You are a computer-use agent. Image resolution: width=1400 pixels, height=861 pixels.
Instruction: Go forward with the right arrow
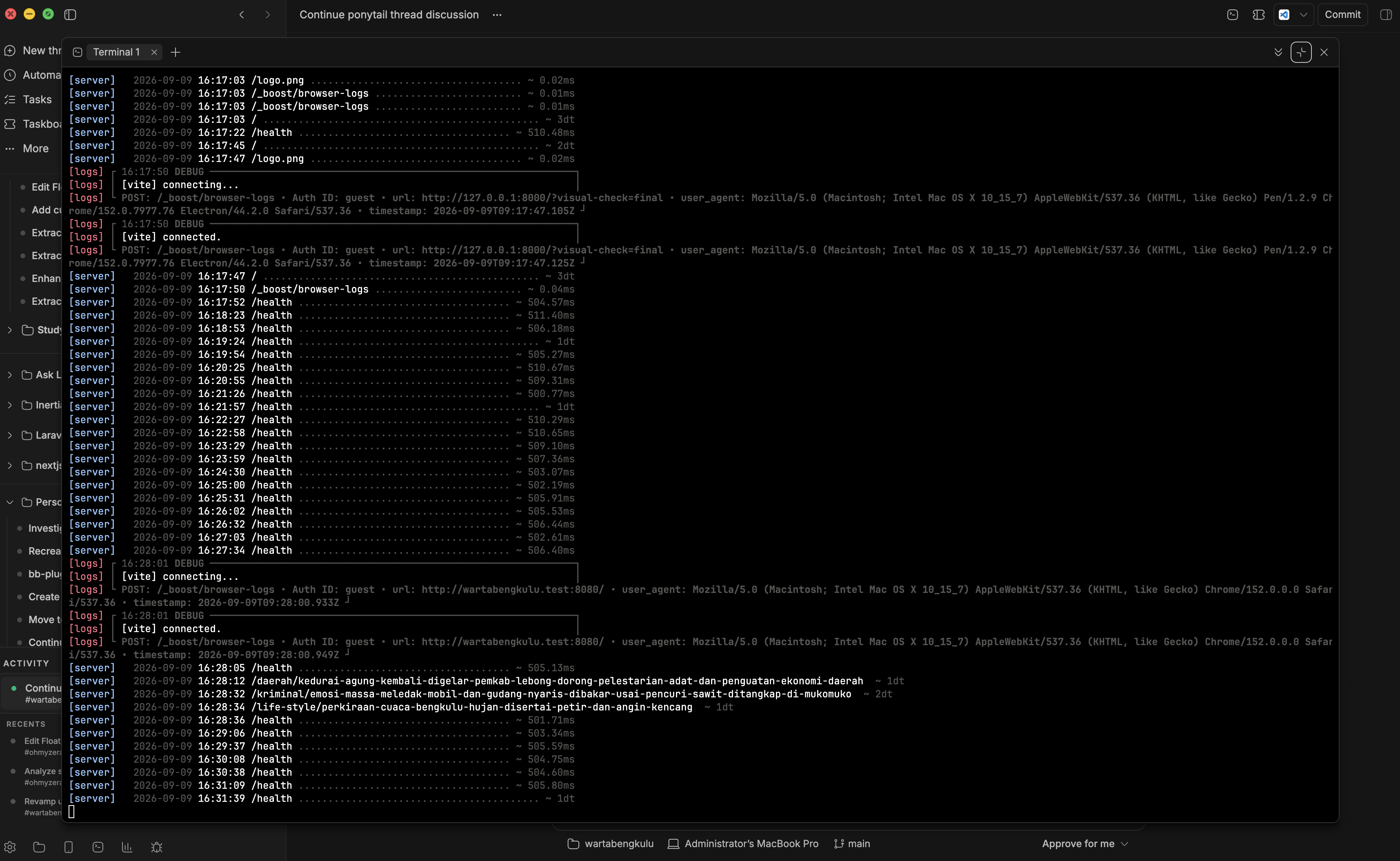click(268, 15)
